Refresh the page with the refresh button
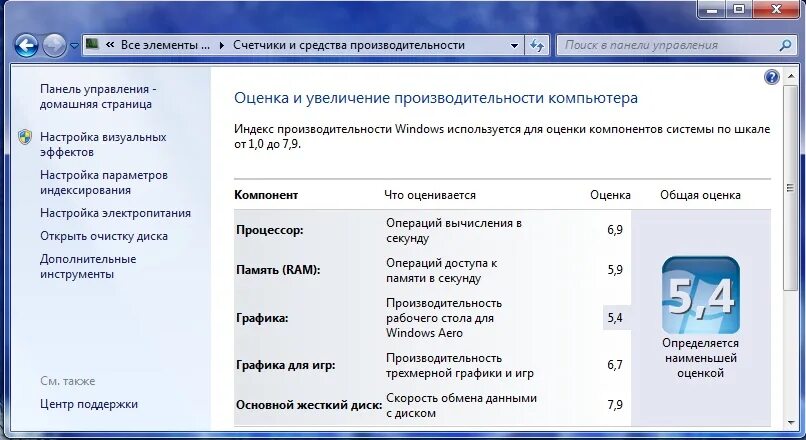The image size is (806, 440). (537, 45)
